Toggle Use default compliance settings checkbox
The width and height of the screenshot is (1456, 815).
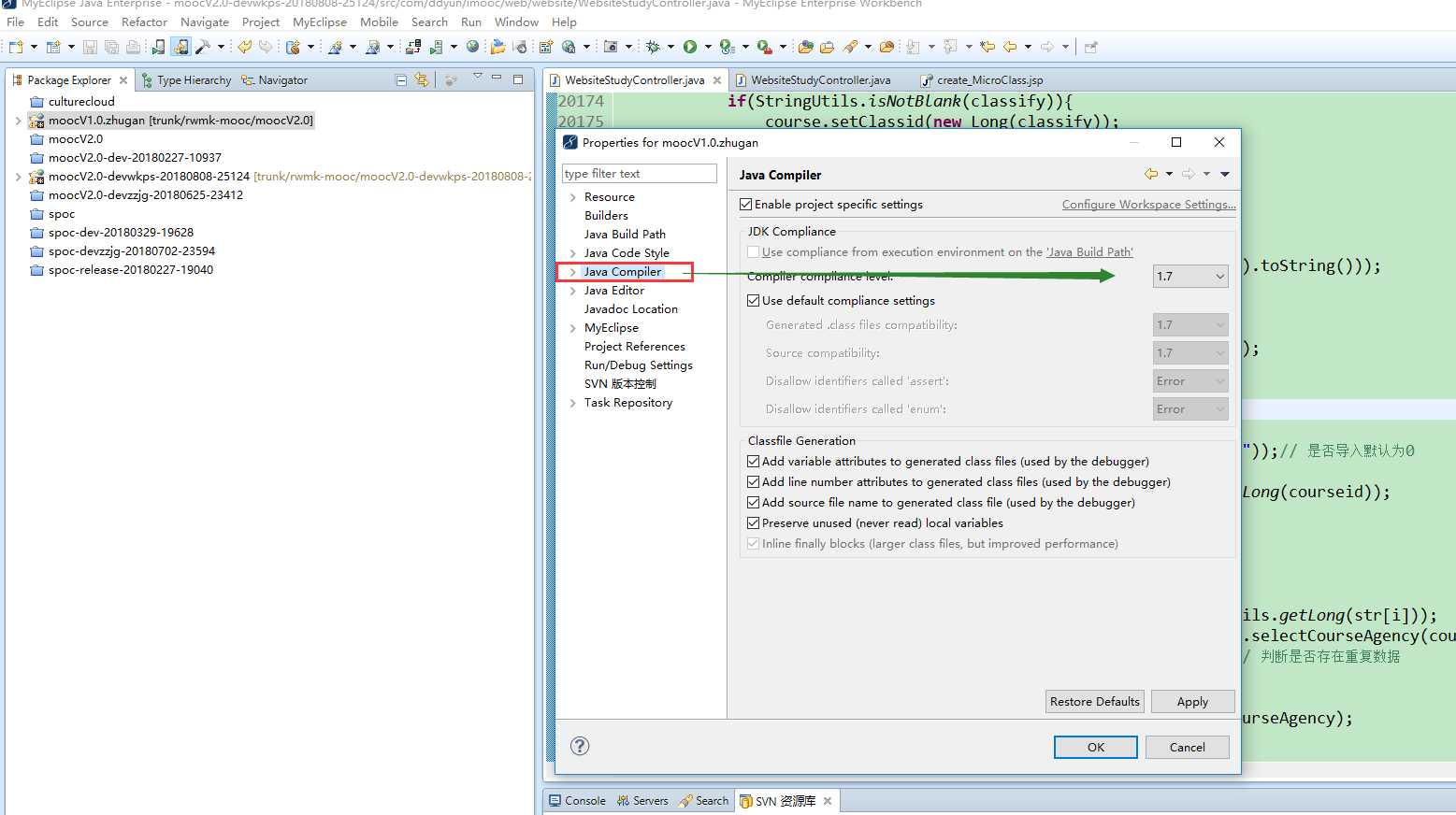[753, 300]
